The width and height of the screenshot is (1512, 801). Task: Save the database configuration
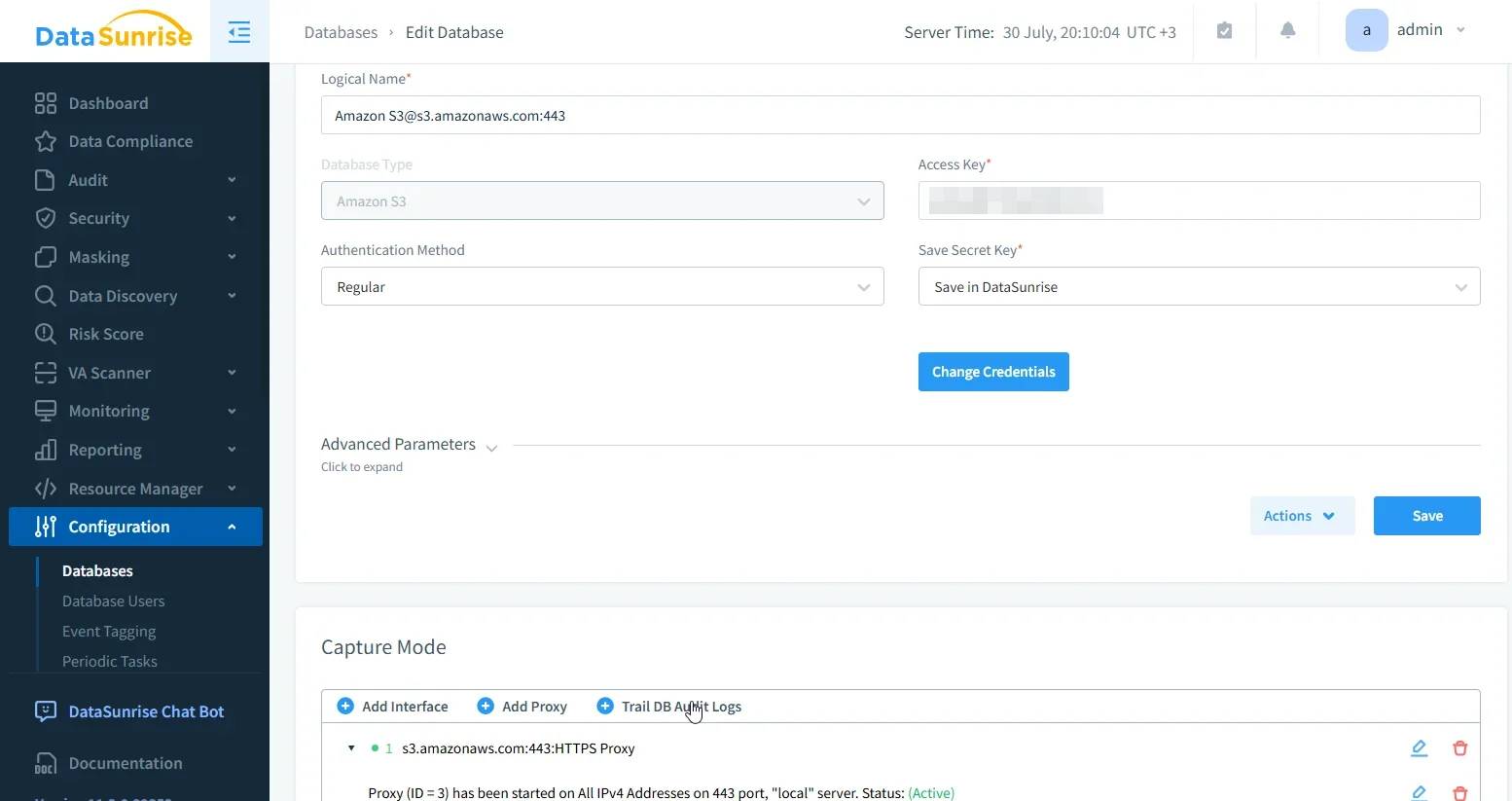coord(1426,516)
